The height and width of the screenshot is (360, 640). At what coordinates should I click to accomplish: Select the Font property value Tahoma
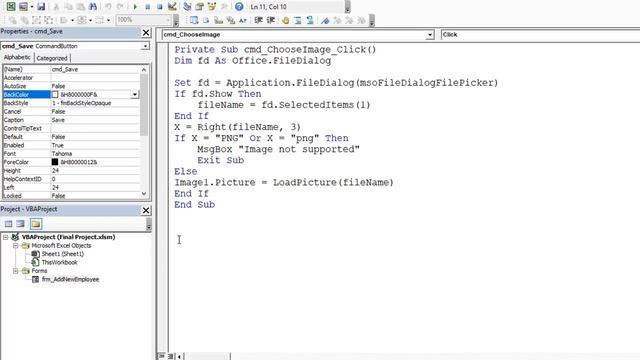tap(62, 154)
